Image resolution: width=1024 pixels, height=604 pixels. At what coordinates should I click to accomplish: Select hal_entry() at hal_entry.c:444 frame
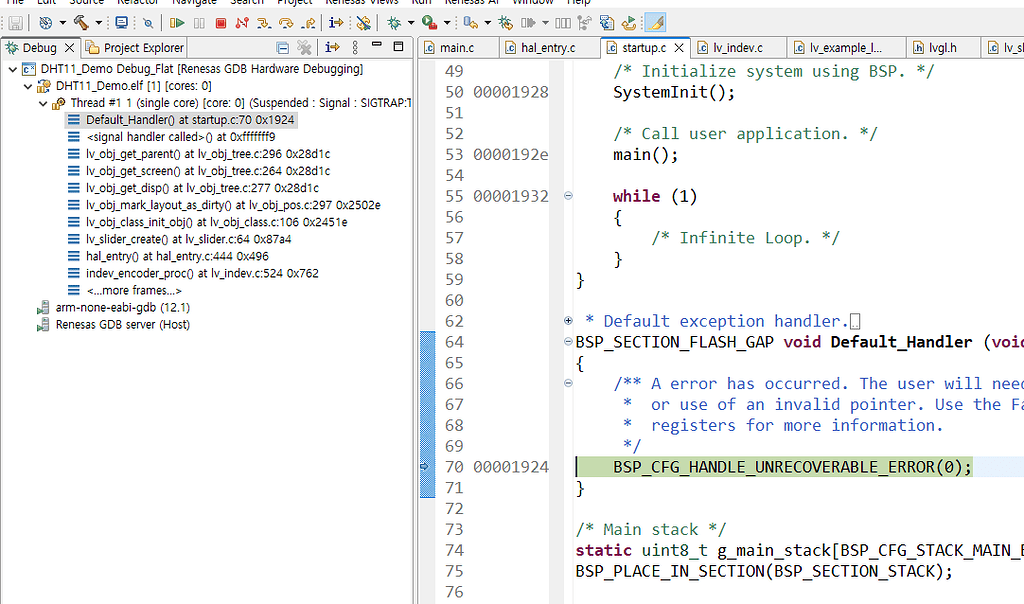pos(177,256)
